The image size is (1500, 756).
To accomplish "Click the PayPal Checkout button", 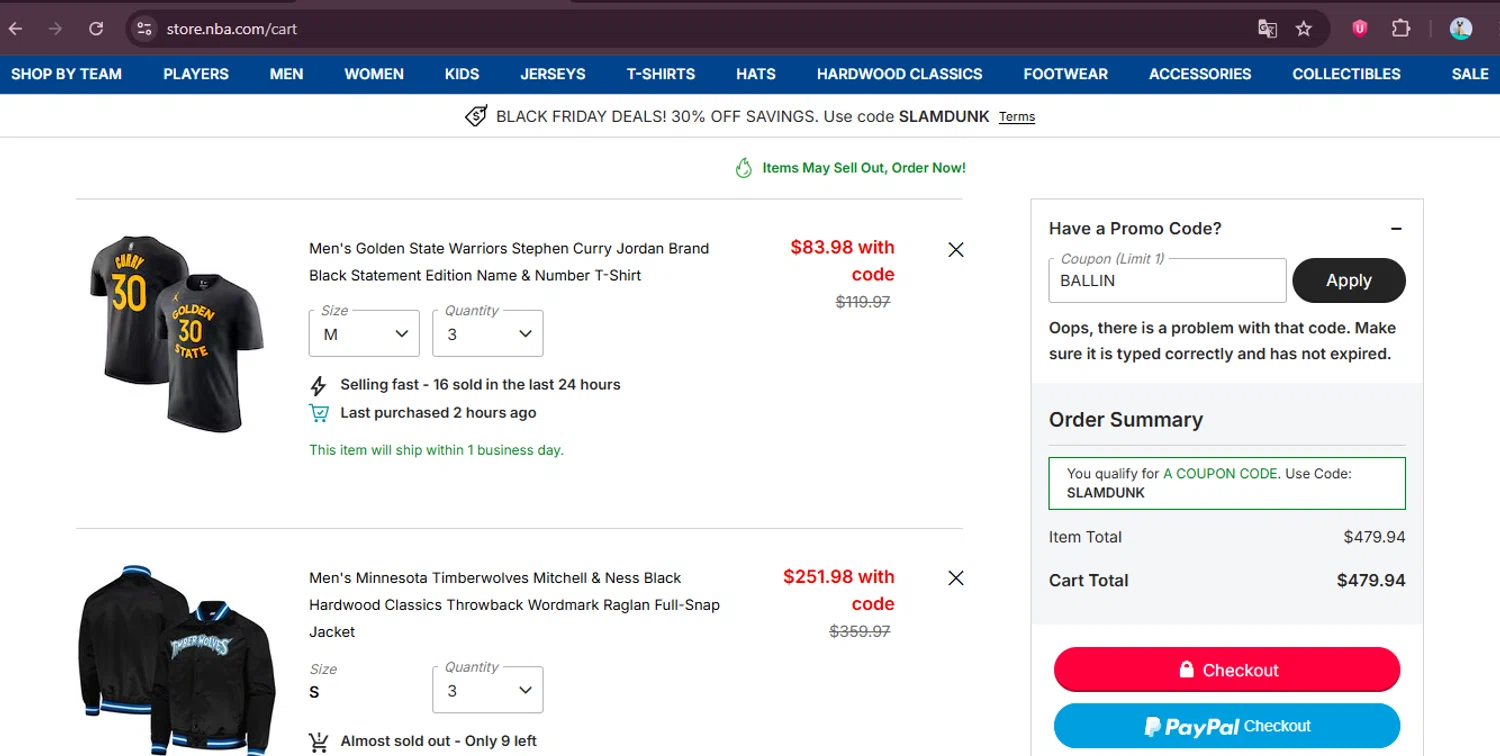I will click(x=1227, y=726).
